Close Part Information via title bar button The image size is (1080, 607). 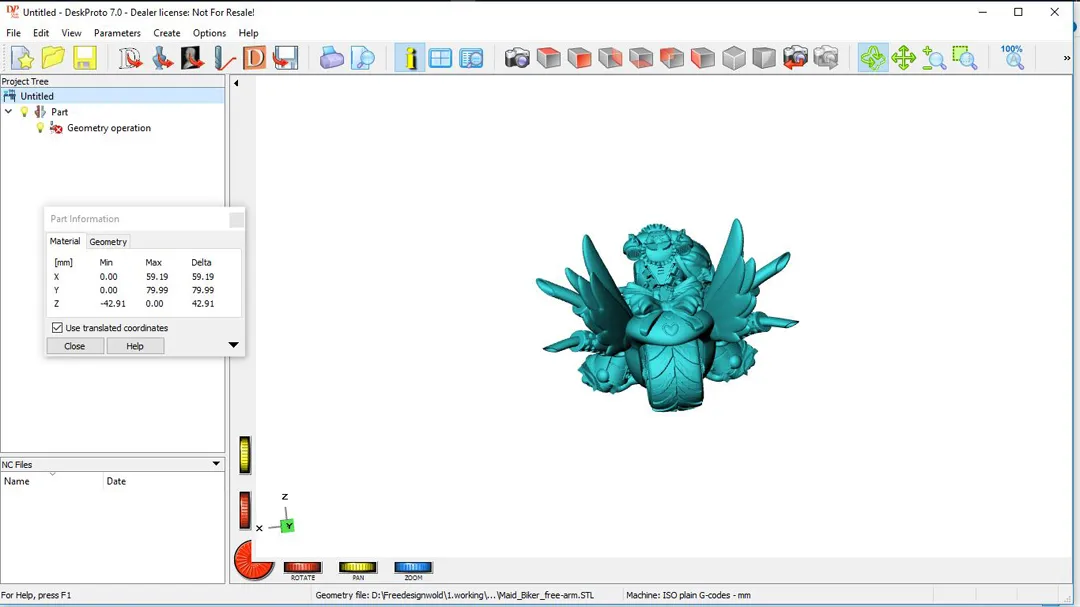coord(236,219)
